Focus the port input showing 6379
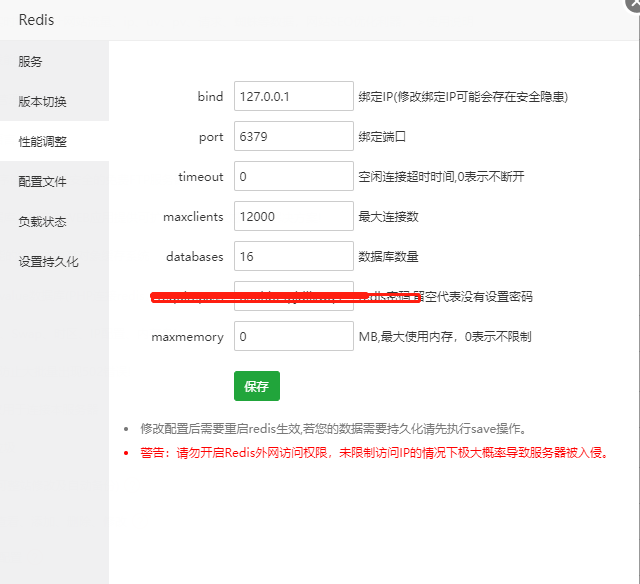640x584 pixels. tap(293, 136)
